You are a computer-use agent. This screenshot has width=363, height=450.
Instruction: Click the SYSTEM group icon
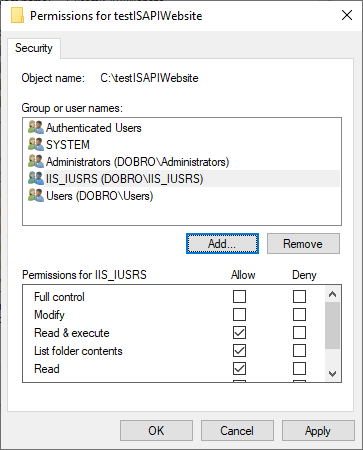coord(36,145)
